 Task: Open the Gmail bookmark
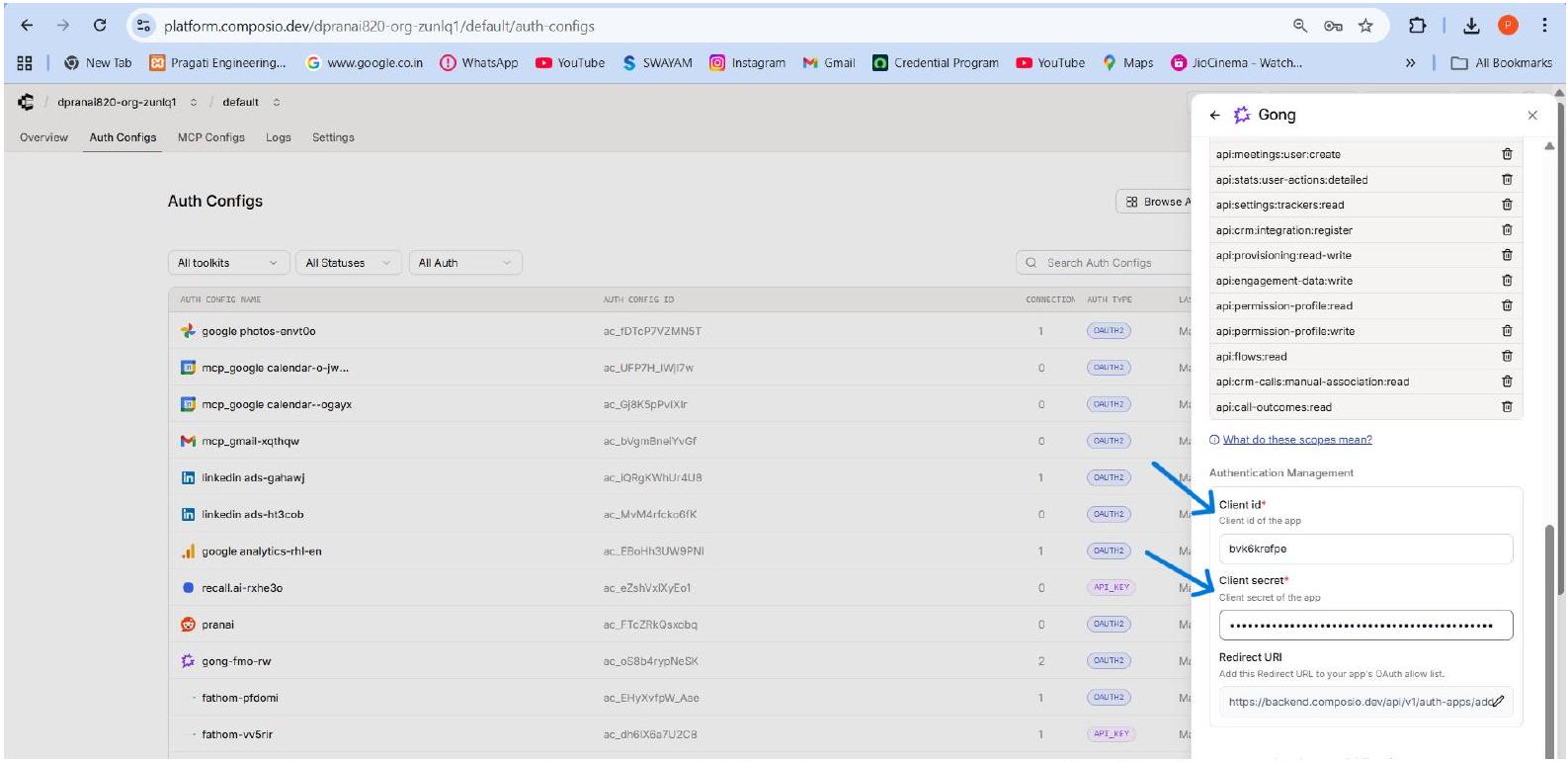(x=829, y=62)
